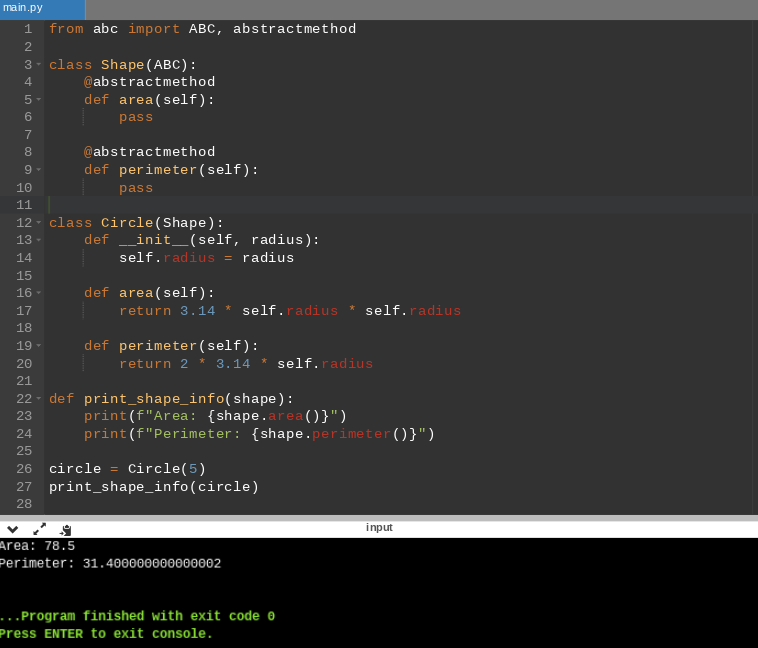
Task: Click 'from abc import ABC, abstractmethod' line
Action: 202,29
